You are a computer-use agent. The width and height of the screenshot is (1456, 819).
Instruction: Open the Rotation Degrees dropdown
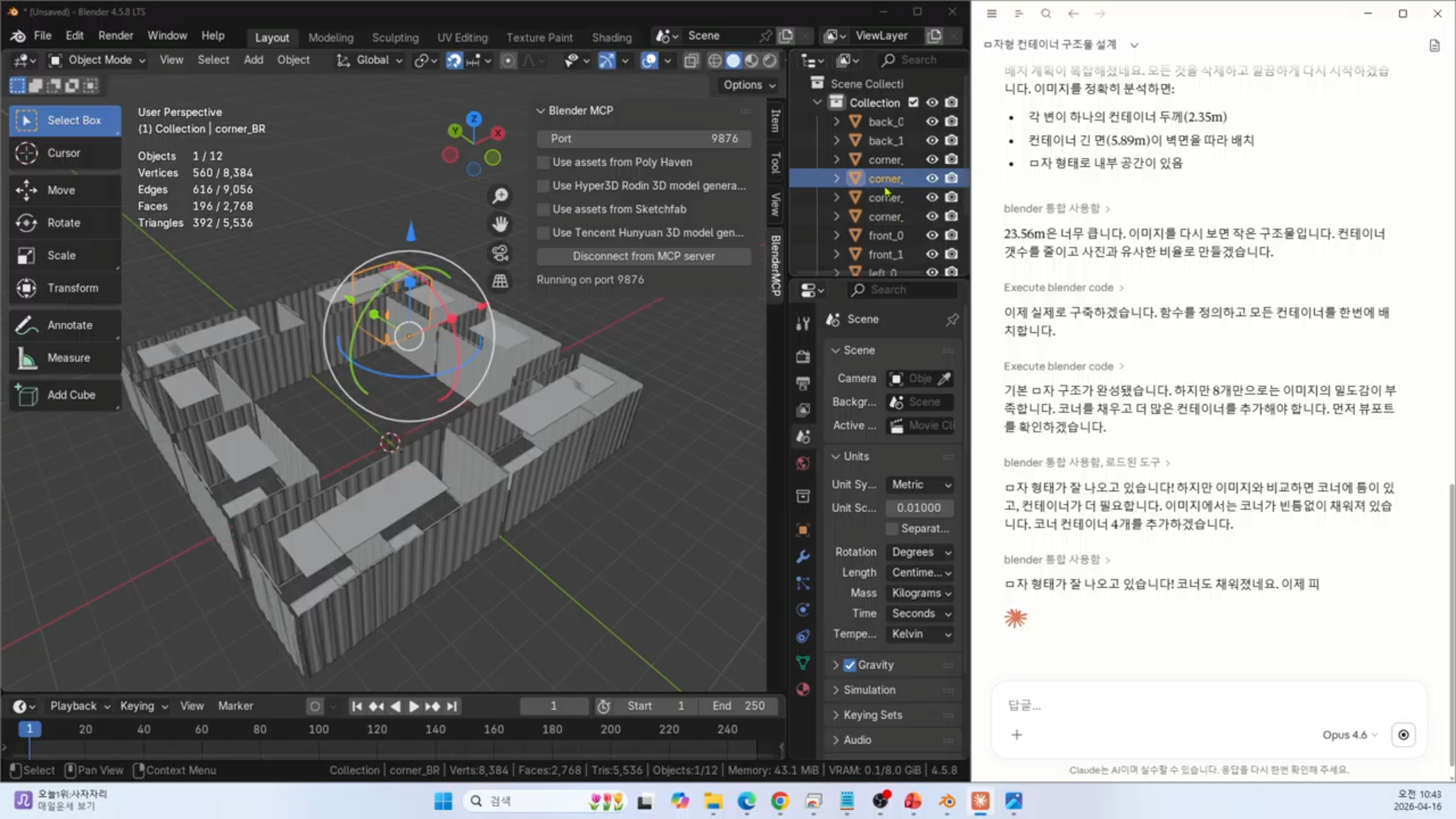point(921,552)
